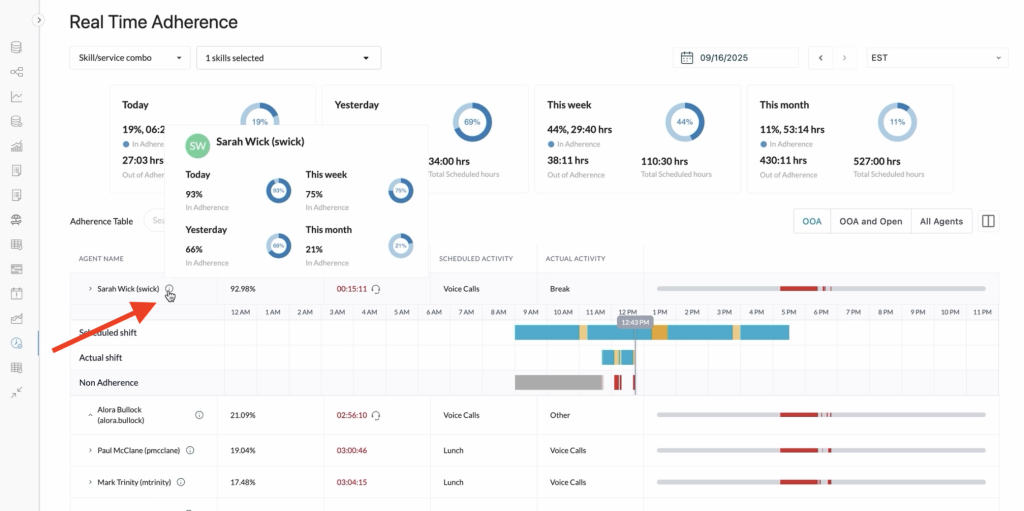This screenshot has width=1024, height=511.
Task: Click info icon beside Paul McClane
Action: coord(190,450)
